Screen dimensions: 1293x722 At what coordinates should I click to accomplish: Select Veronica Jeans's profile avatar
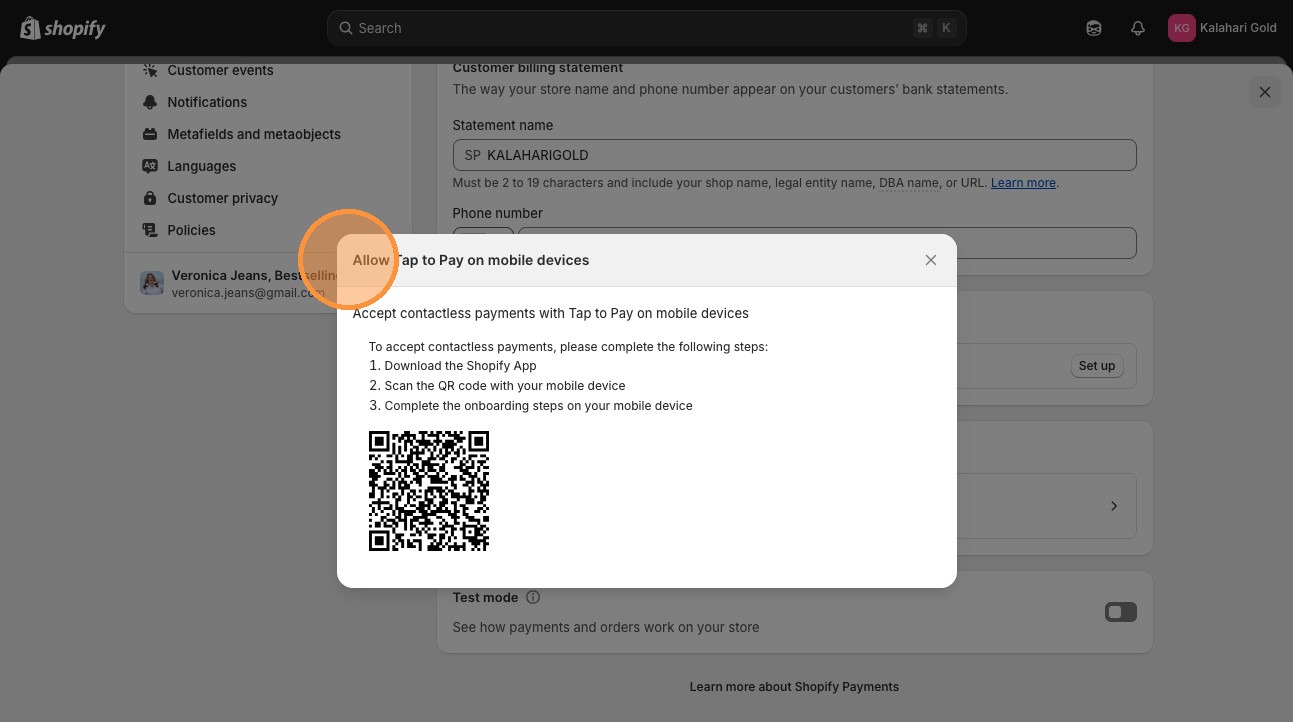152,283
